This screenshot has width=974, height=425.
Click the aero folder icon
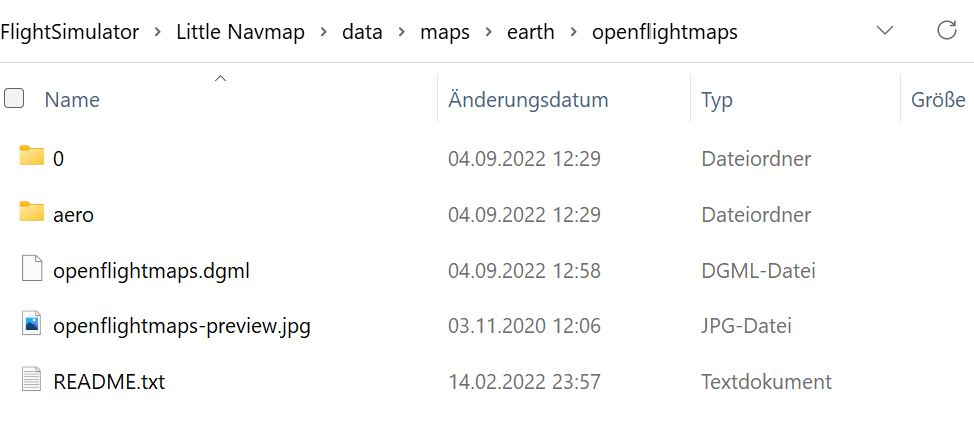[32, 213]
